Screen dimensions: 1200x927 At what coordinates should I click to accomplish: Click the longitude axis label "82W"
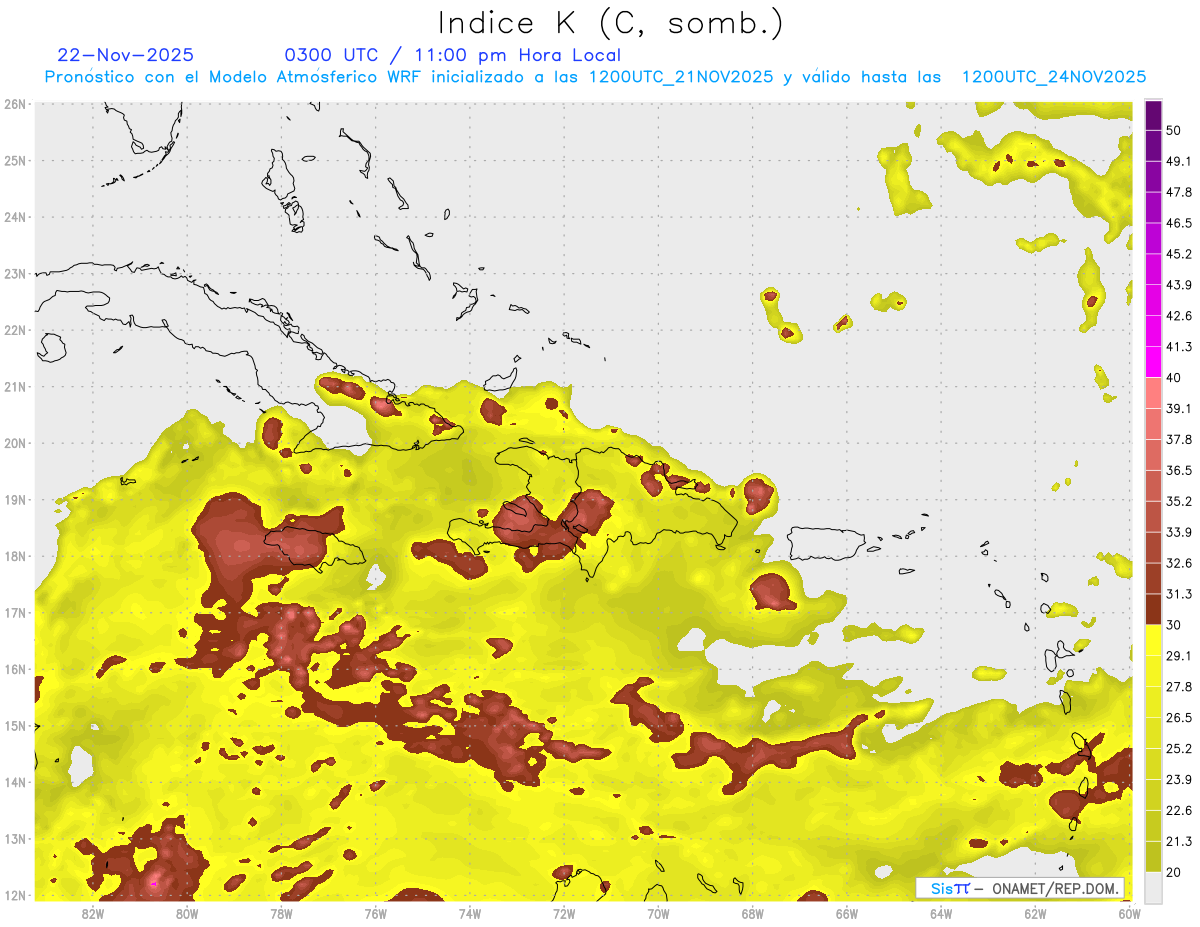pos(92,914)
